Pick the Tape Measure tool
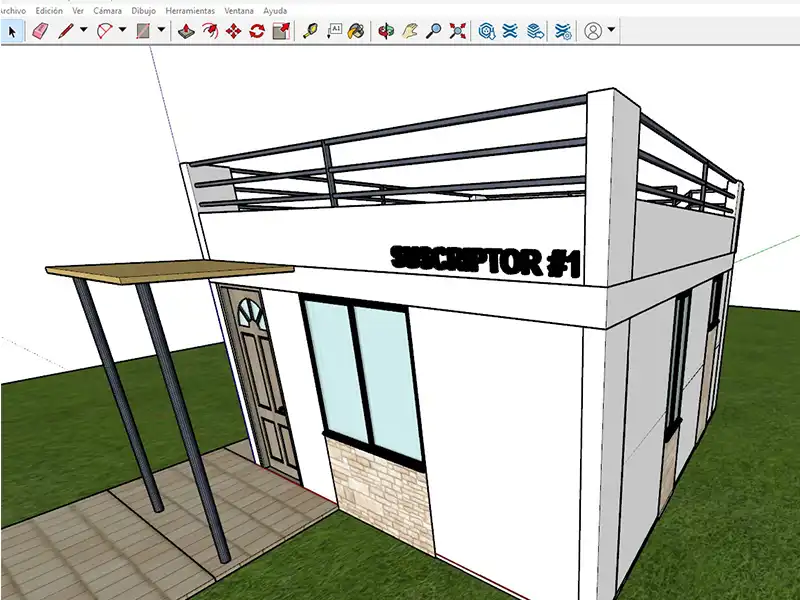The image size is (800, 600). (311, 31)
